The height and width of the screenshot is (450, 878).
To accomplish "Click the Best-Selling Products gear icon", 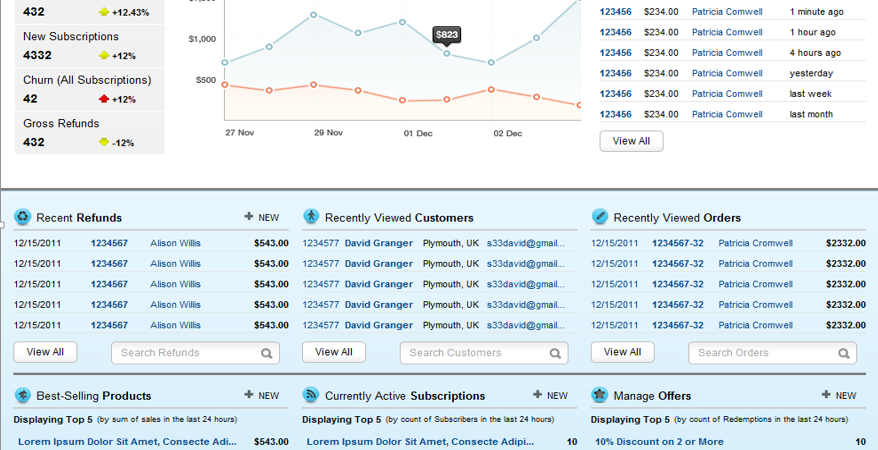I will [23, 395].
